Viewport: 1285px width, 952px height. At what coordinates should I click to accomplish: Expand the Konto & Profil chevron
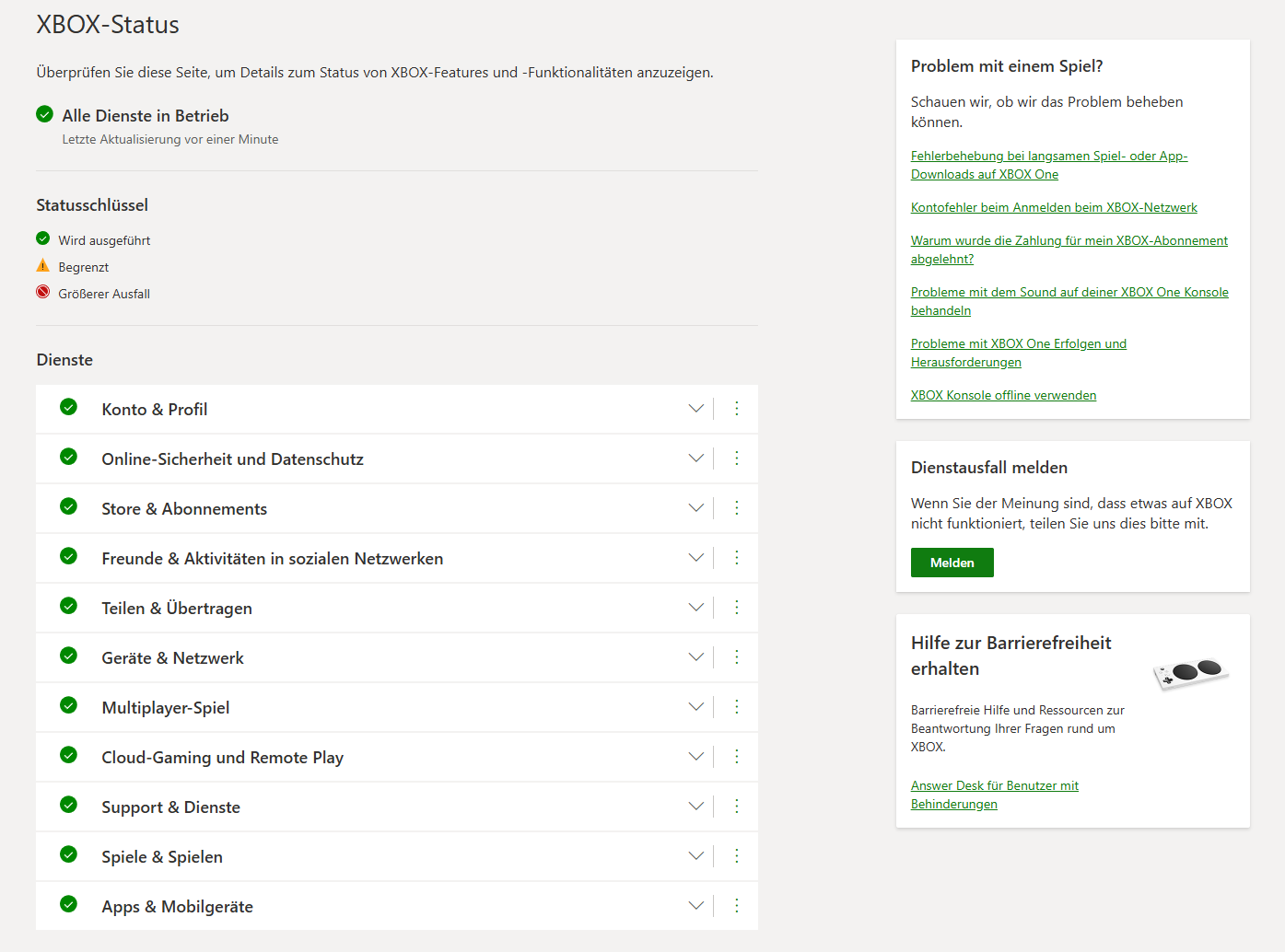pyautogui.click(x=696, y=409)
